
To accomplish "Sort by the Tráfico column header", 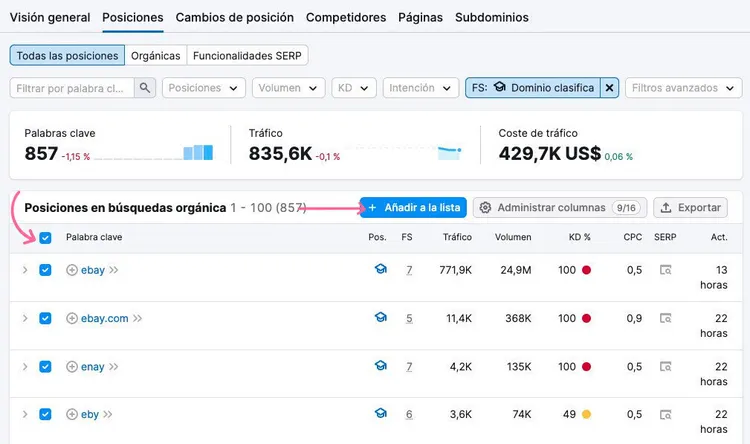I will (x=457, y=237).
